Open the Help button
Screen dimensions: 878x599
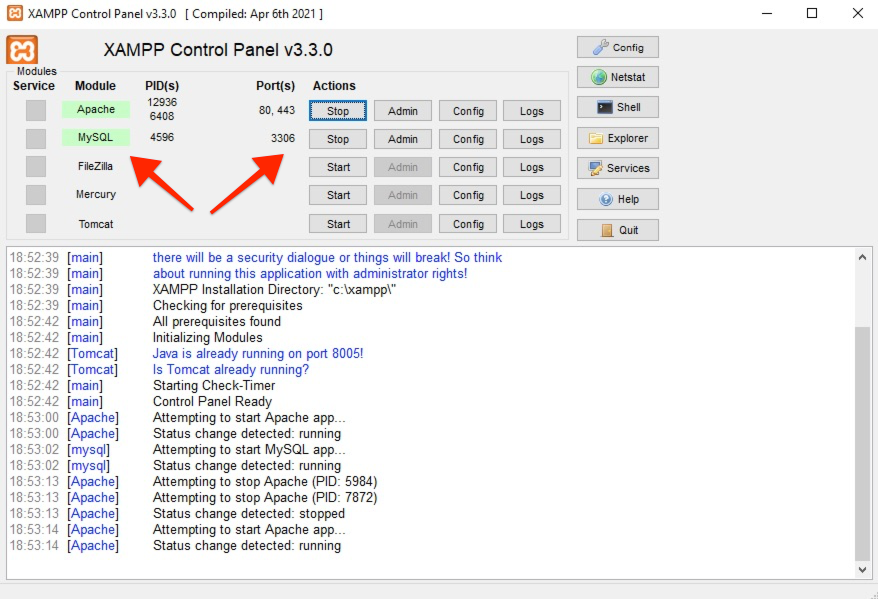point(618,199)
